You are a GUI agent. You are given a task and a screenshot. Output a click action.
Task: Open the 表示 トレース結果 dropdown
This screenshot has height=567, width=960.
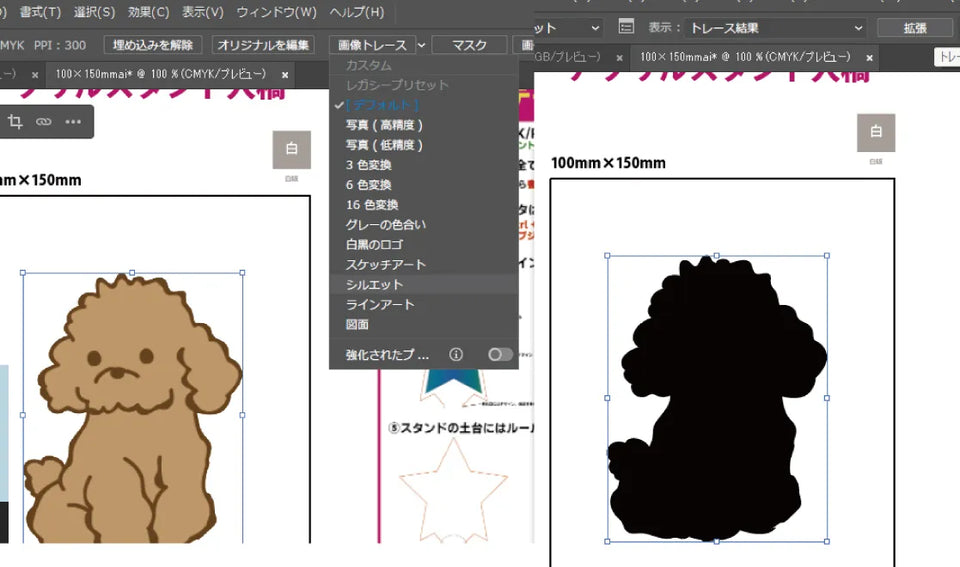776,28
